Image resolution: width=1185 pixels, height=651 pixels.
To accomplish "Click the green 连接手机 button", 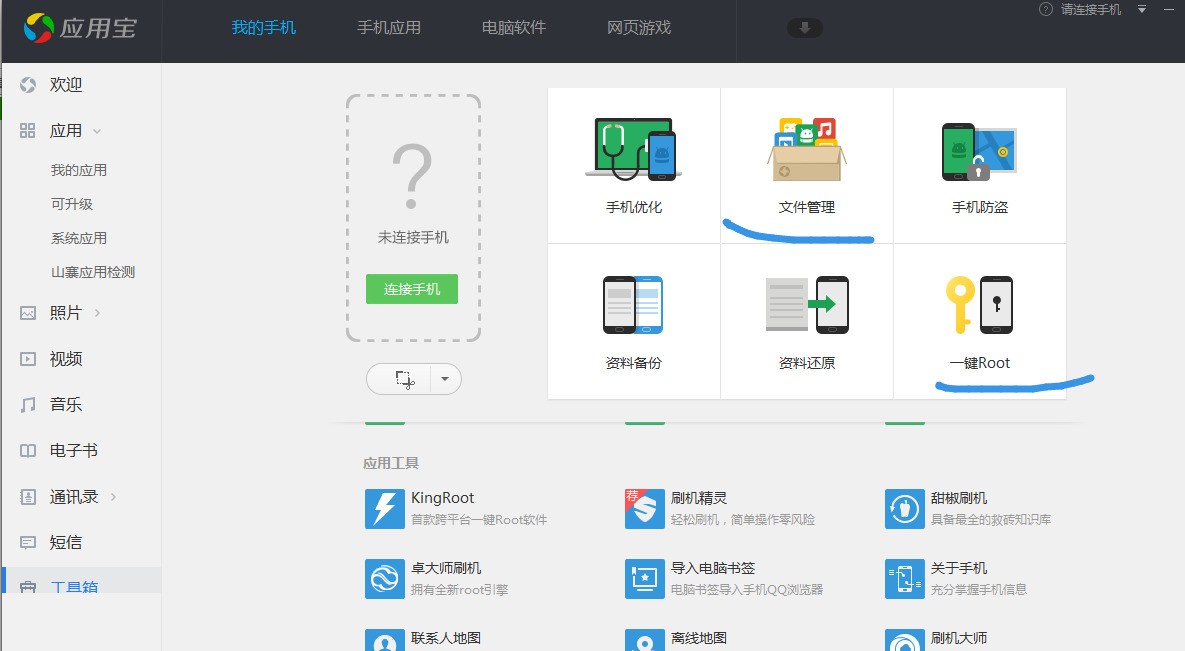I will (x=412, y=289).
